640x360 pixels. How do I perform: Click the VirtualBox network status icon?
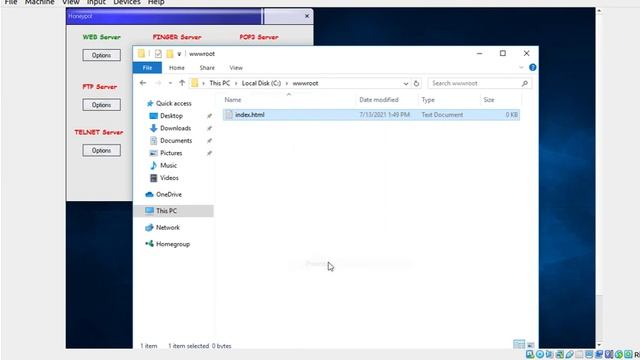pyautogui.click(x=560, y=354)
